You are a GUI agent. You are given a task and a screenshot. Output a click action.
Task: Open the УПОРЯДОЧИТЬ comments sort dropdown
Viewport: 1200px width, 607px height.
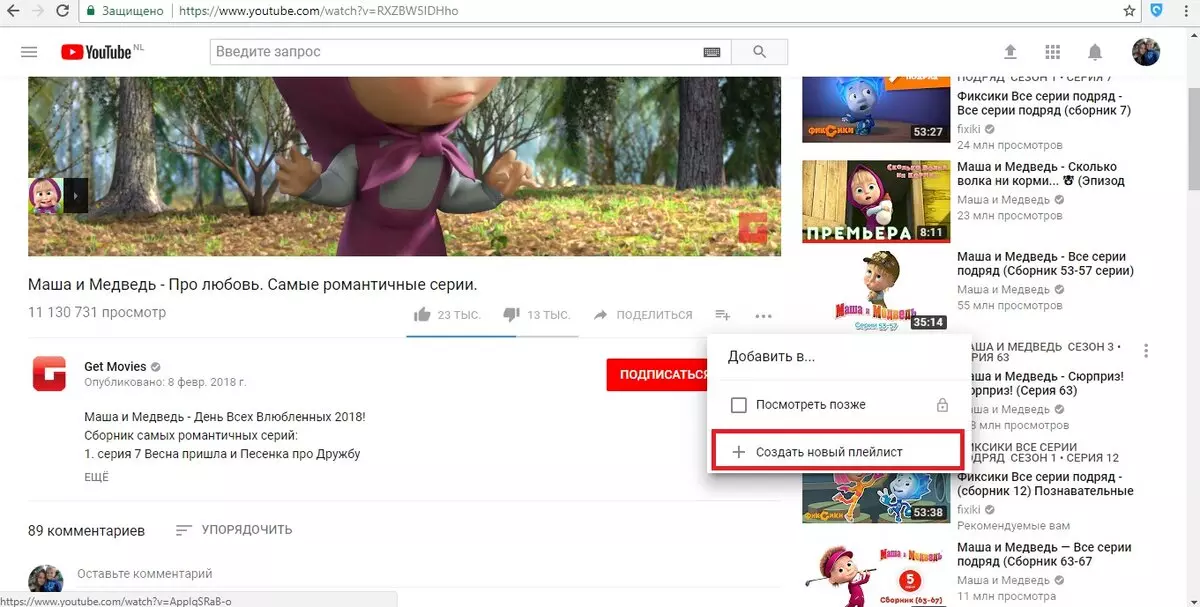pyautogui.click(x=234, y=530)
